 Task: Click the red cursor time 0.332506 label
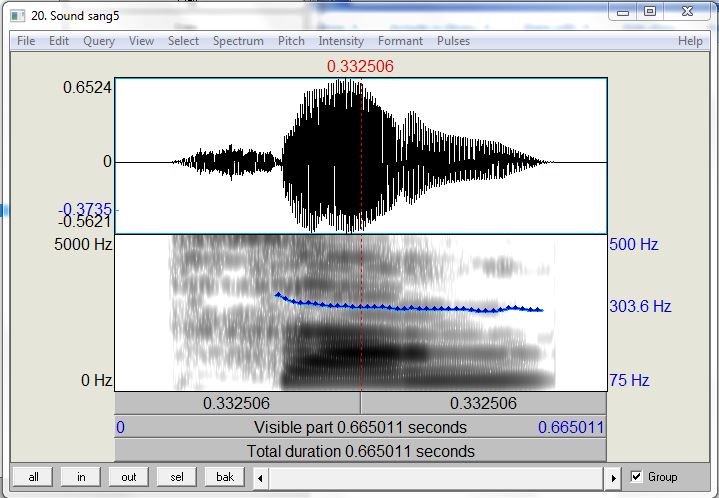point(360,66)
